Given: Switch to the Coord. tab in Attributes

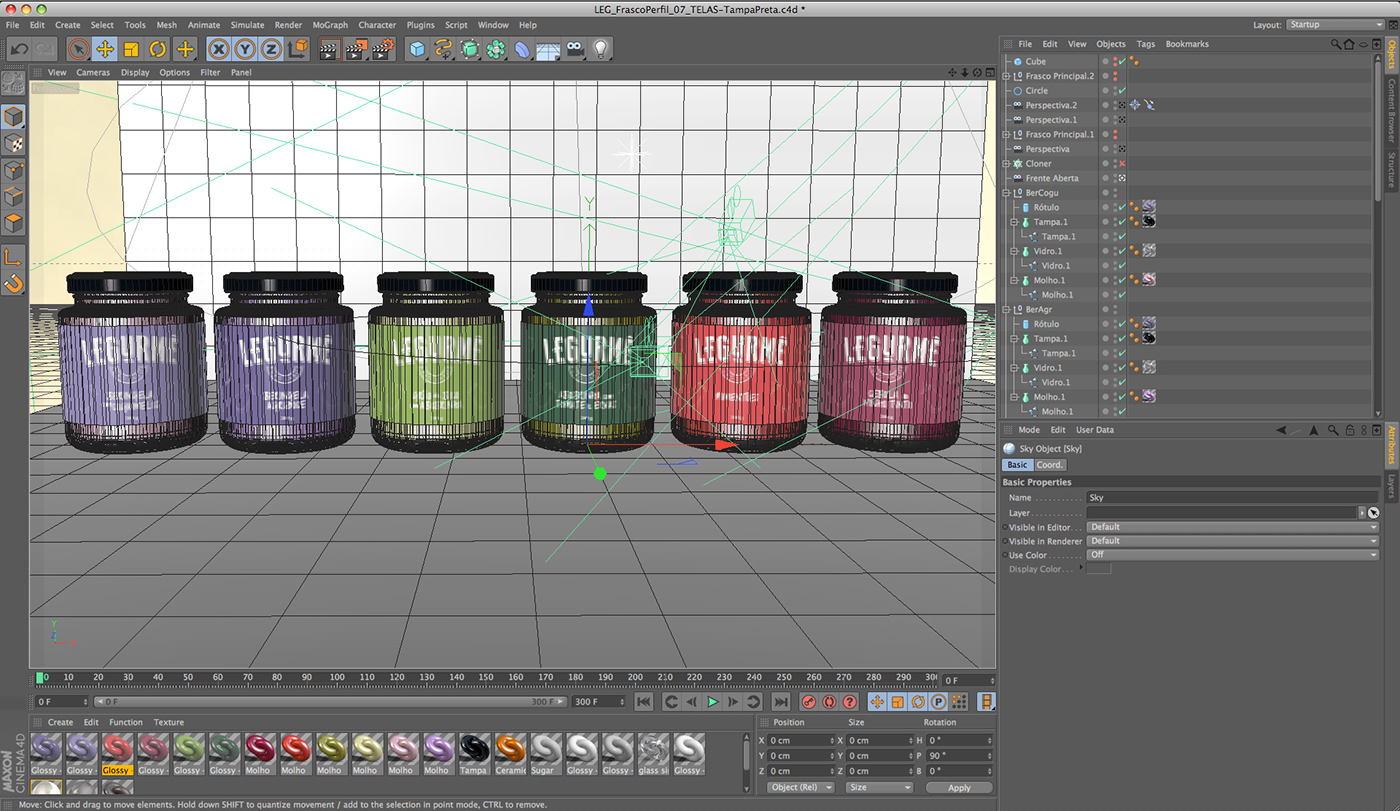Looking at the screenshot, I should (x=1050, y=465).
